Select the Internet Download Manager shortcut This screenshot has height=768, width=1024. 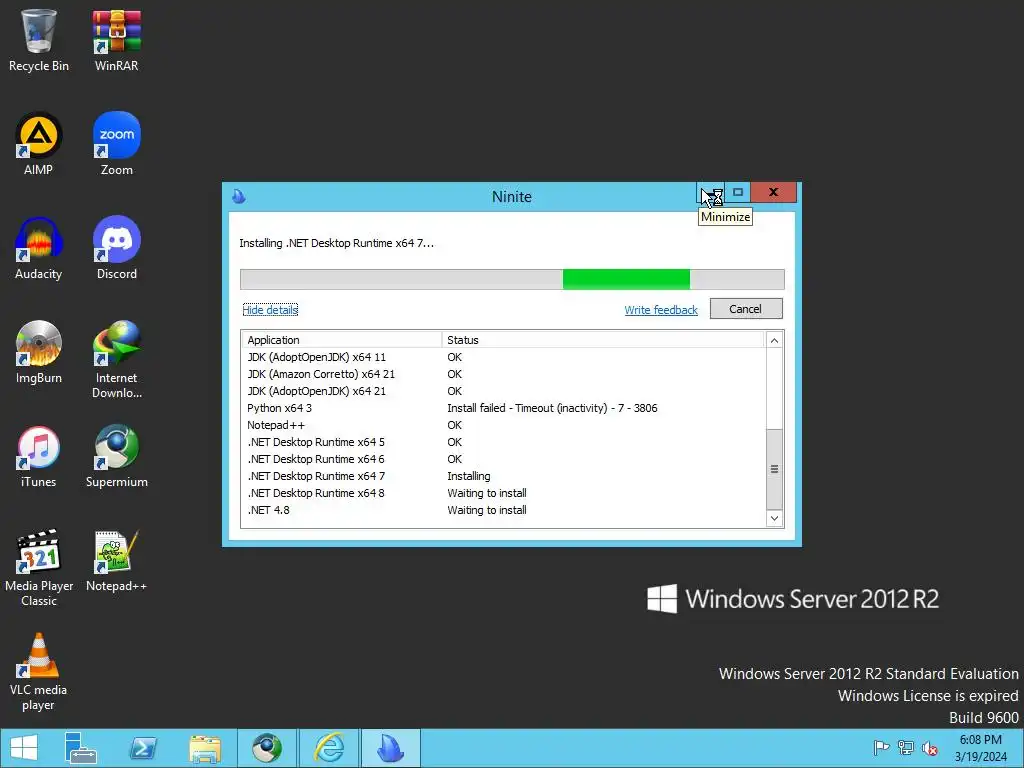click(x=116, y=360)
